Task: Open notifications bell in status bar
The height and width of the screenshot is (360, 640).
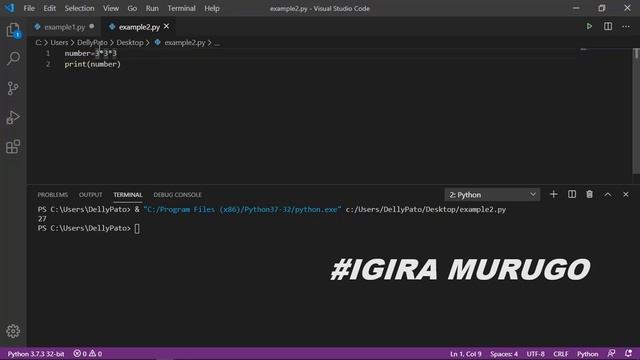Action: coord(628,353)
